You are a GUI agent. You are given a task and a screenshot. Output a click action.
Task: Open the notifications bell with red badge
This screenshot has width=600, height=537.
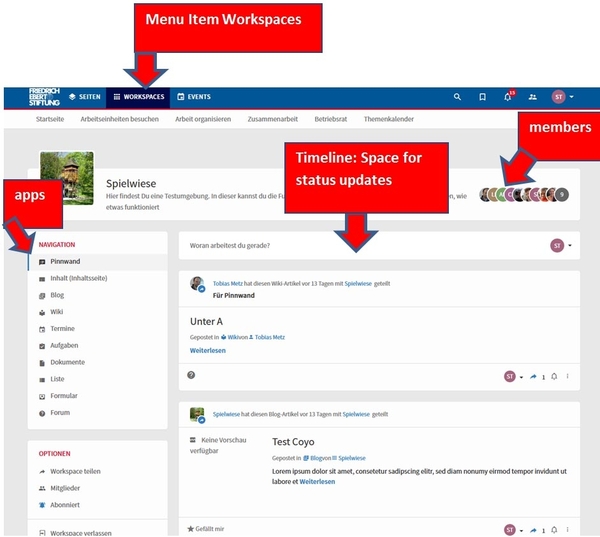(x=509, y=96)
